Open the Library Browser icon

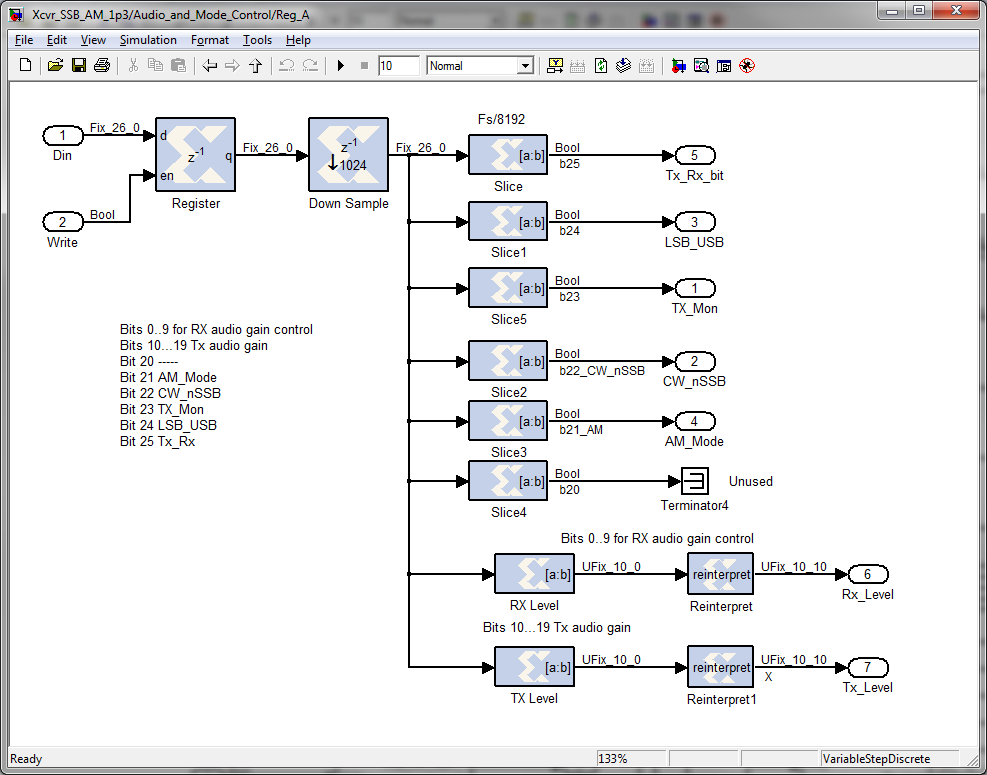click(x=679, y=65)
